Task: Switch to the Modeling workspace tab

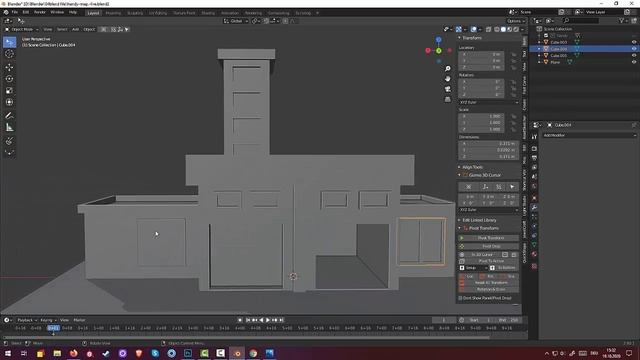Action: click(x=113, y=13)
